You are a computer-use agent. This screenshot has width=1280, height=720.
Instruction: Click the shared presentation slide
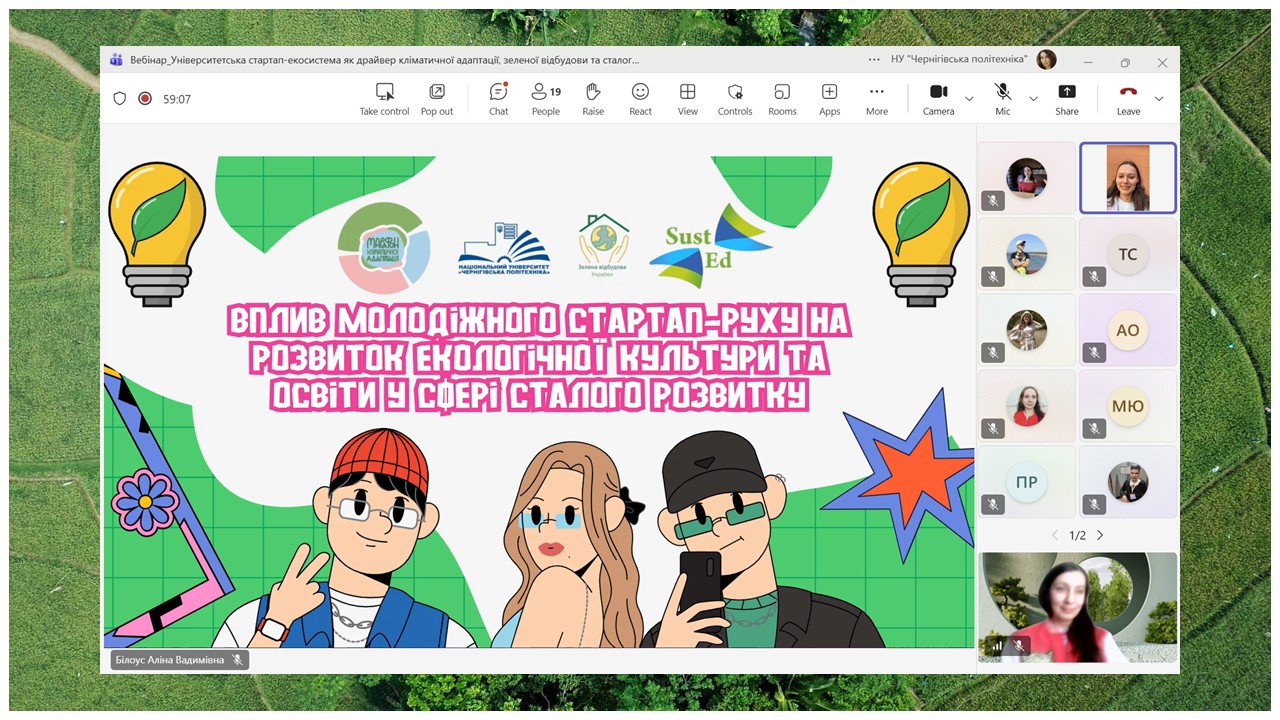(539, 402)
